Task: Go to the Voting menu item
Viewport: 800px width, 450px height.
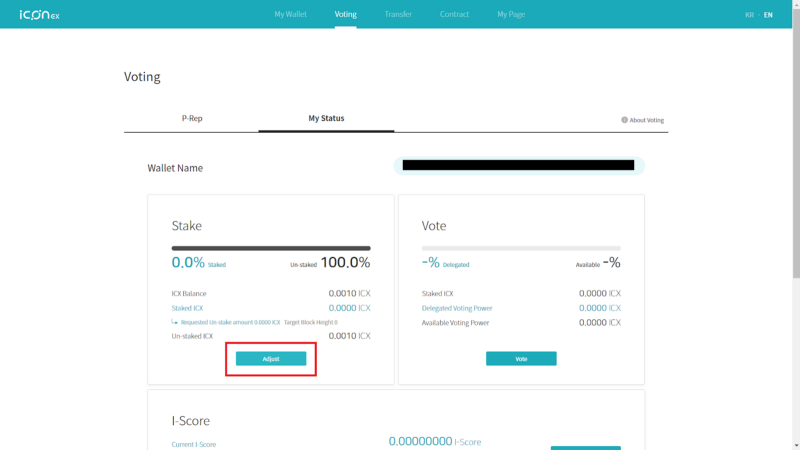Action: (345, 15)
